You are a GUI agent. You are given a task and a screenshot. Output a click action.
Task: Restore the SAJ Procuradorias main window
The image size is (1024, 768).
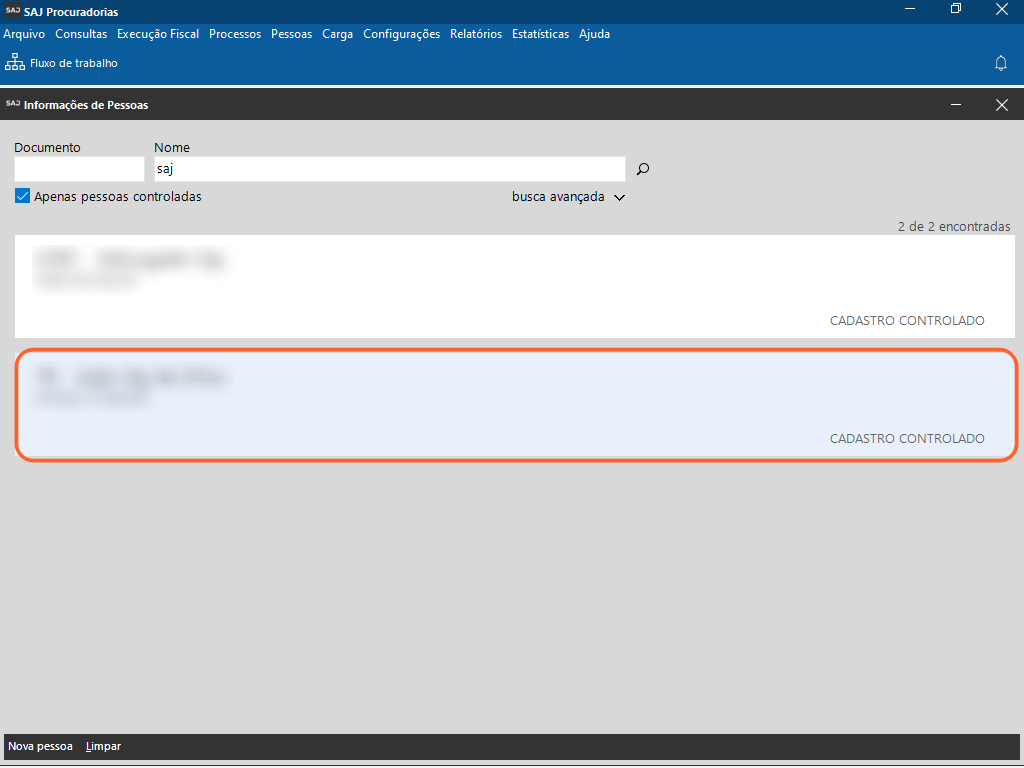956,10
